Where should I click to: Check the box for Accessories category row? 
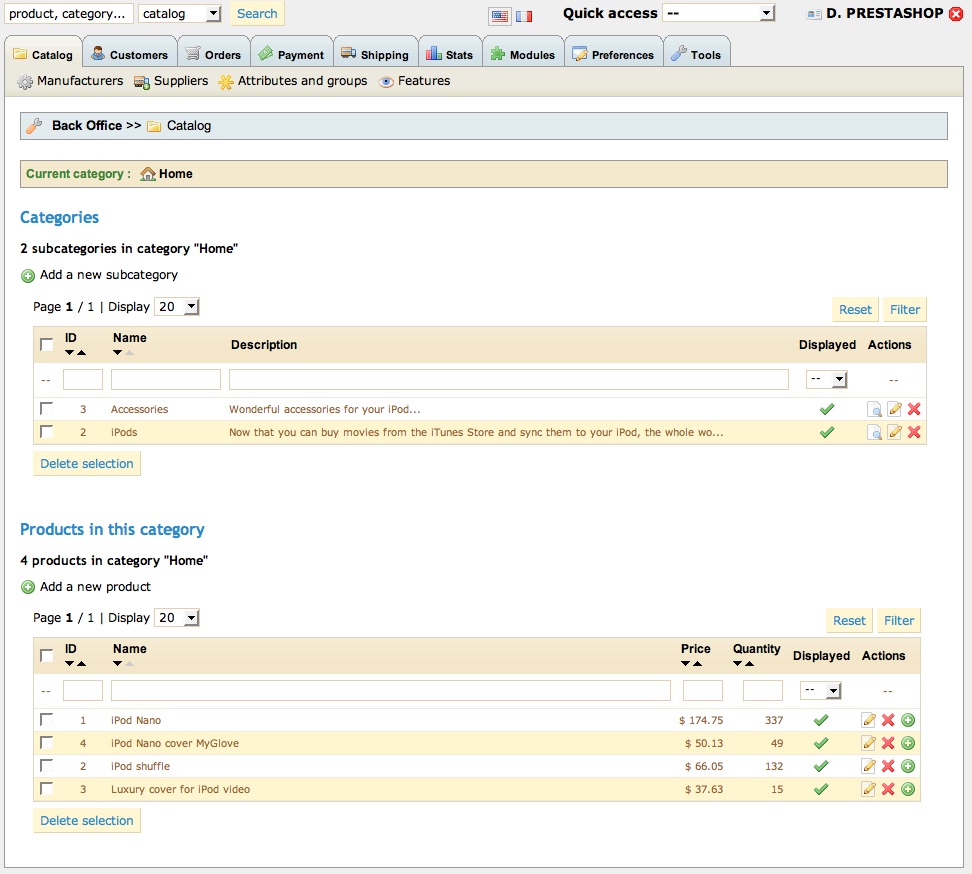coord(47,409)
